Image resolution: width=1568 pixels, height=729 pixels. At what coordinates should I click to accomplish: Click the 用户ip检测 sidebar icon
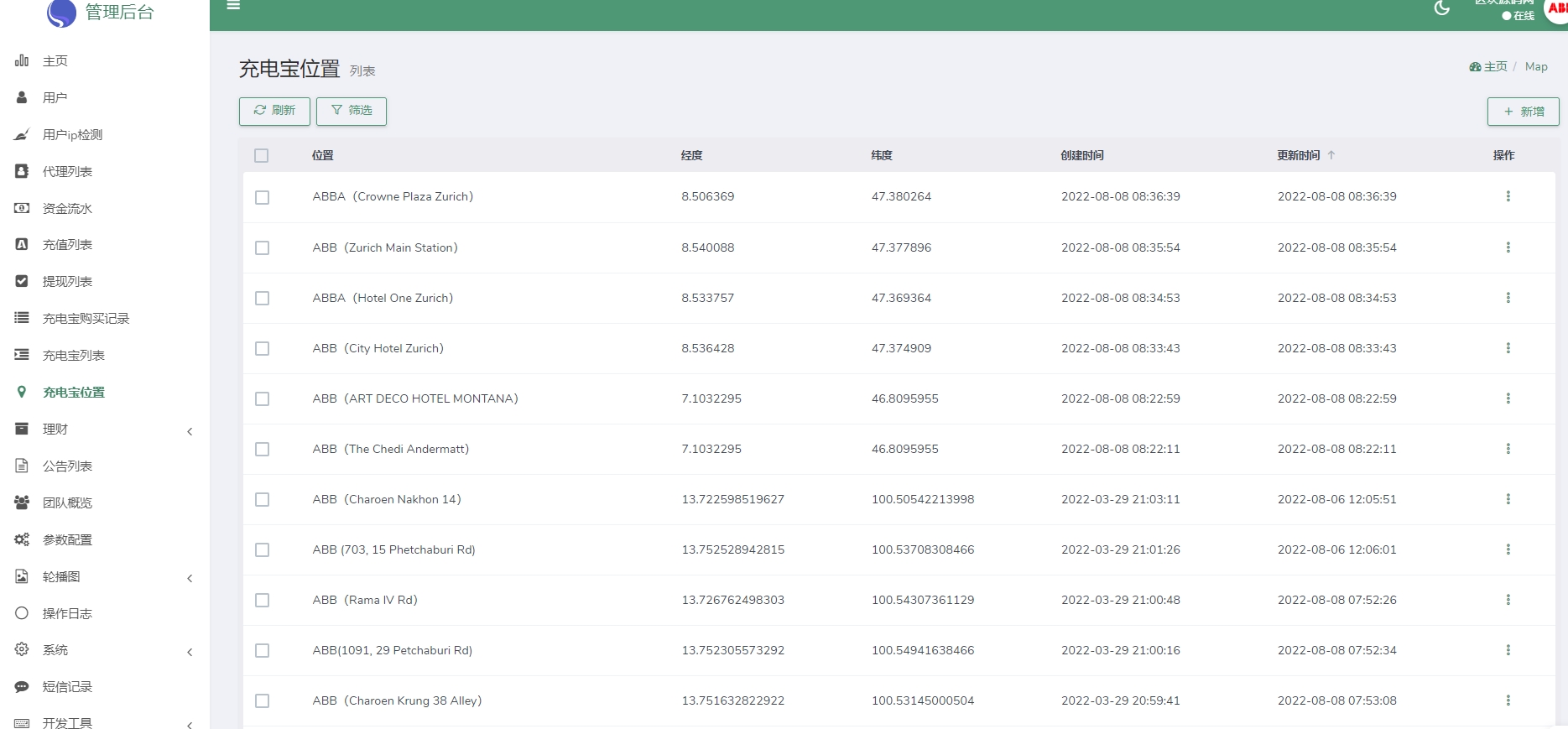(x=22, y=135)
